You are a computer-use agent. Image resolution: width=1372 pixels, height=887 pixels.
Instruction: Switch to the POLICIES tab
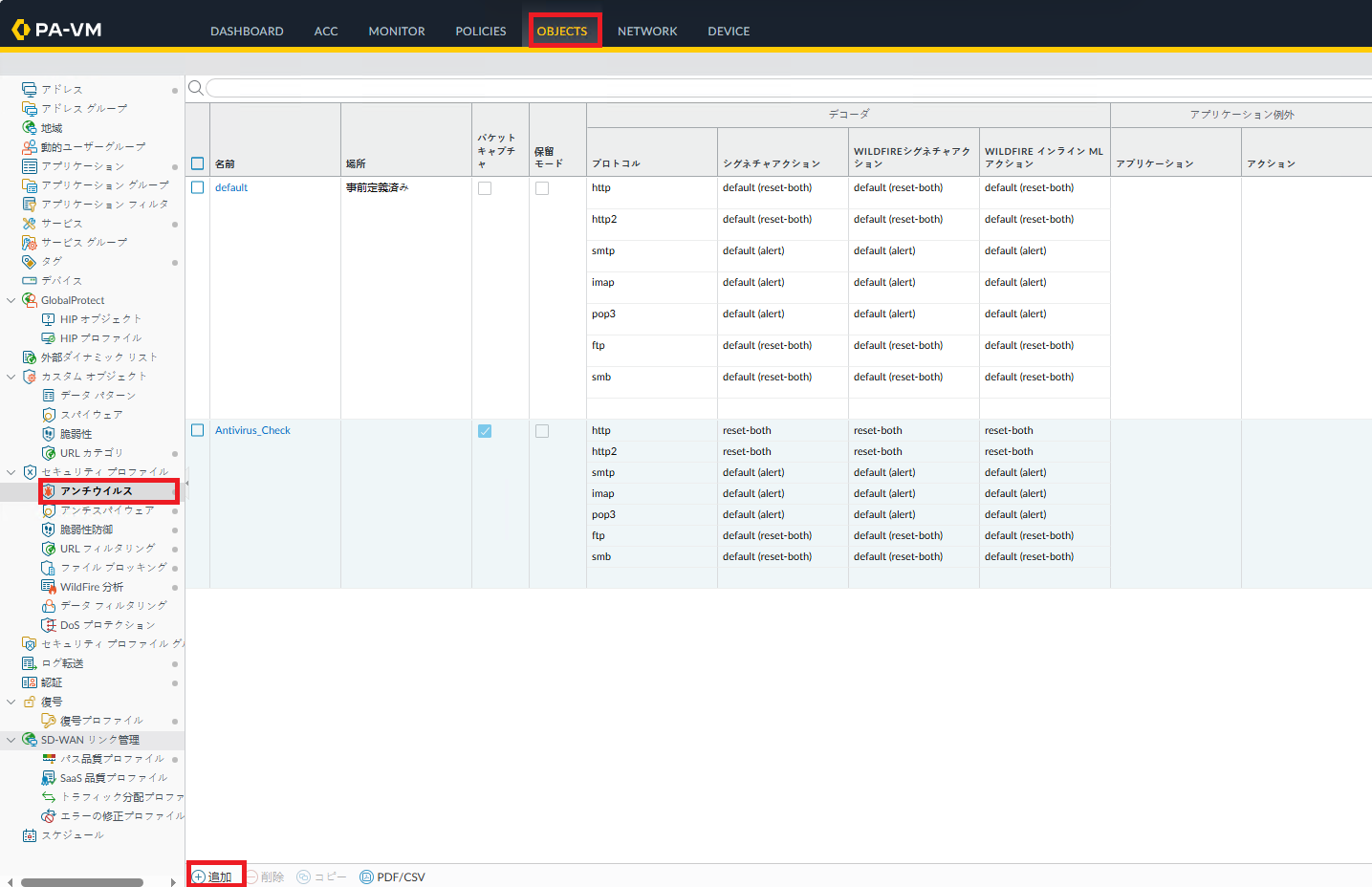[x=480, y=32]
